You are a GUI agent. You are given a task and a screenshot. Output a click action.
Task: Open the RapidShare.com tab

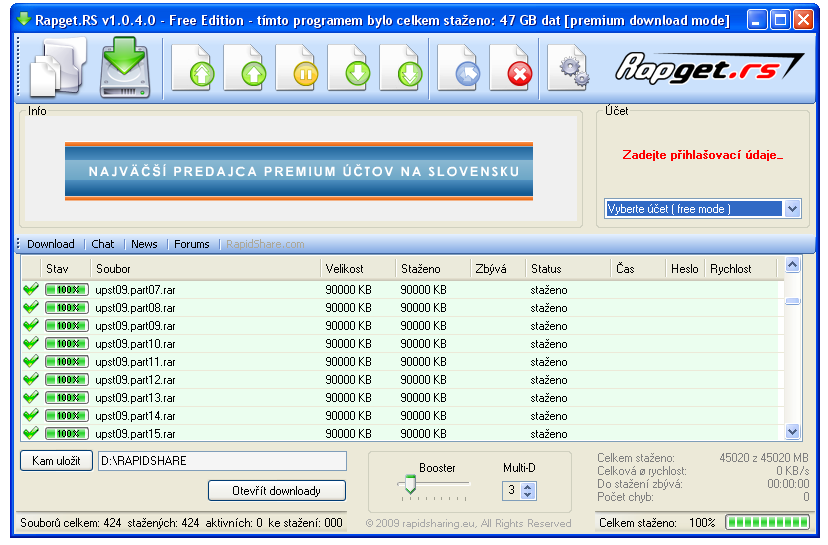click(x=265, y=244)
